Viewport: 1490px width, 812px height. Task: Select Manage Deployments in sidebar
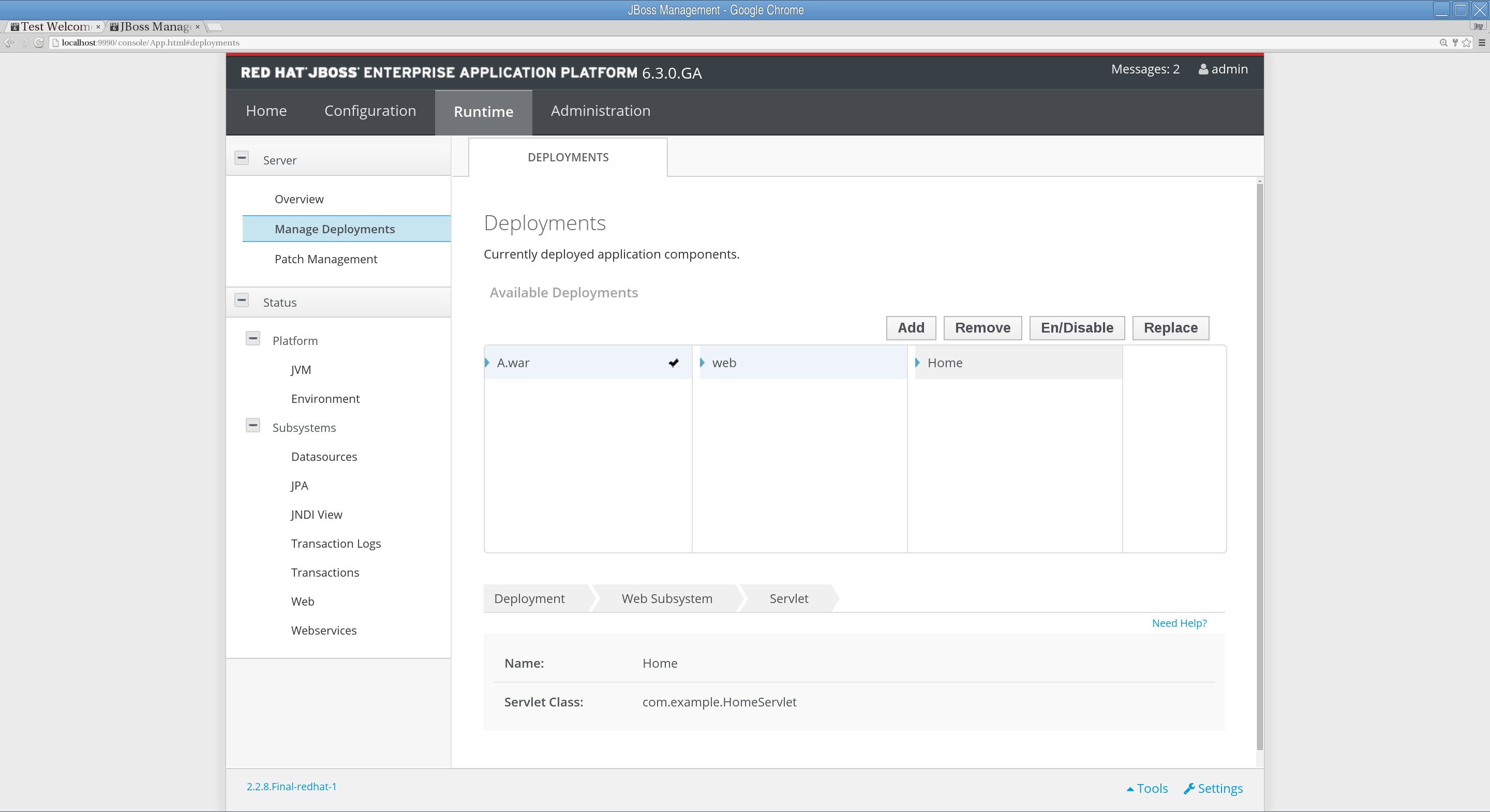[x=347, y=229]
